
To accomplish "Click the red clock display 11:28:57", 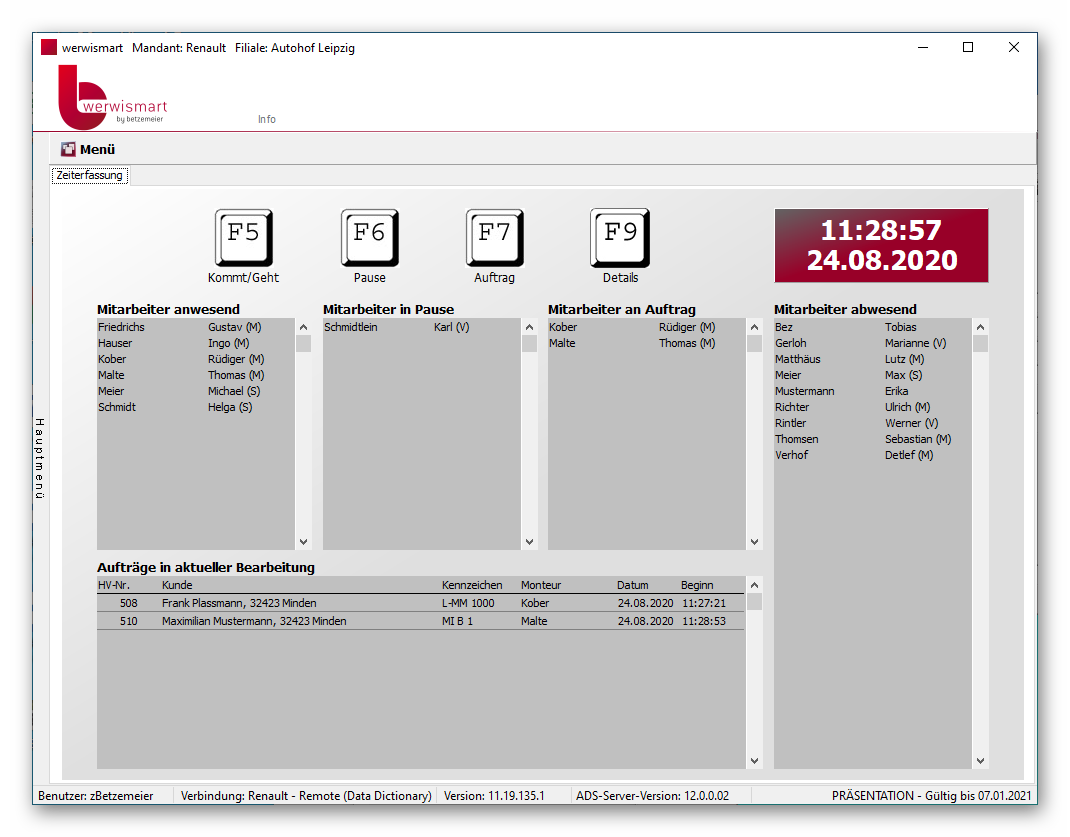I will (x=881, y=246).
